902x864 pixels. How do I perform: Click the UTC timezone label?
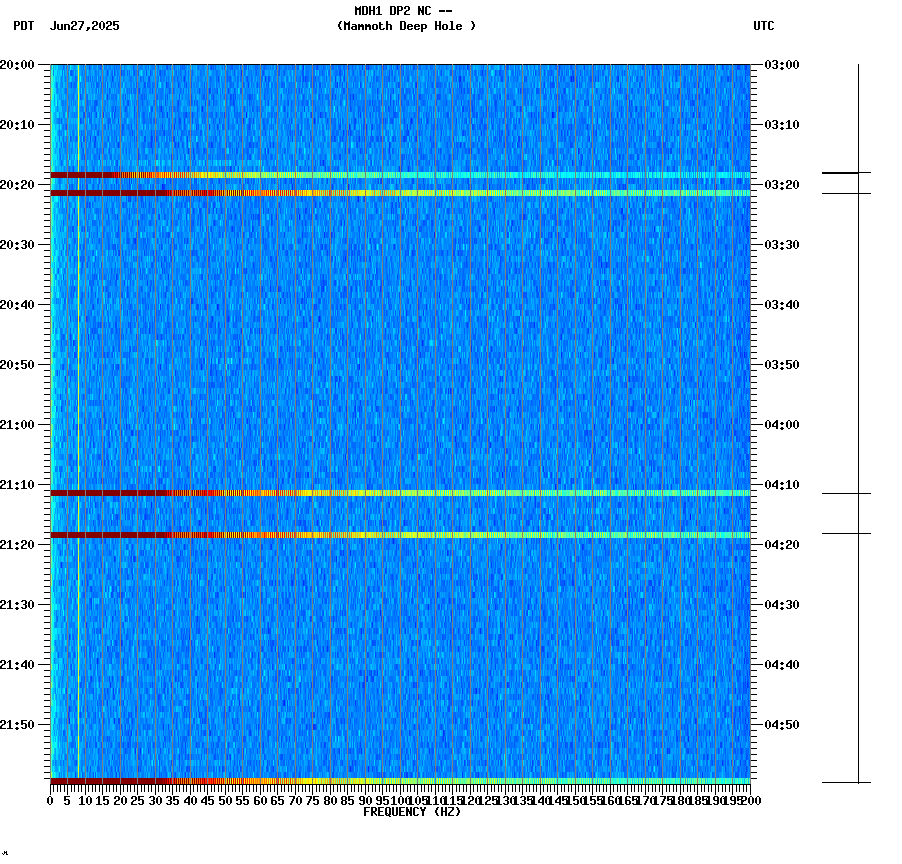[765, 27]
